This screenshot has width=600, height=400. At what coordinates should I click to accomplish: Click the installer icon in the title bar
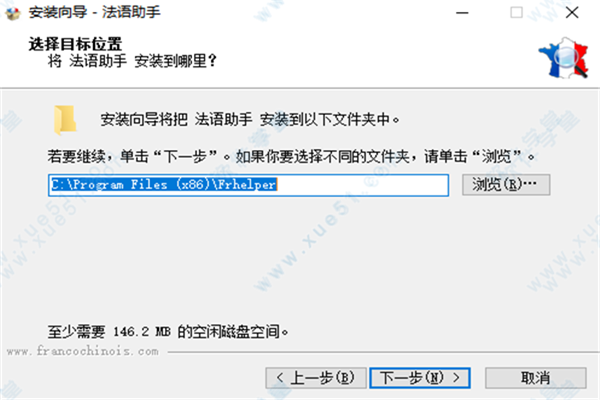pyautogui.click(x=13, y=13)
